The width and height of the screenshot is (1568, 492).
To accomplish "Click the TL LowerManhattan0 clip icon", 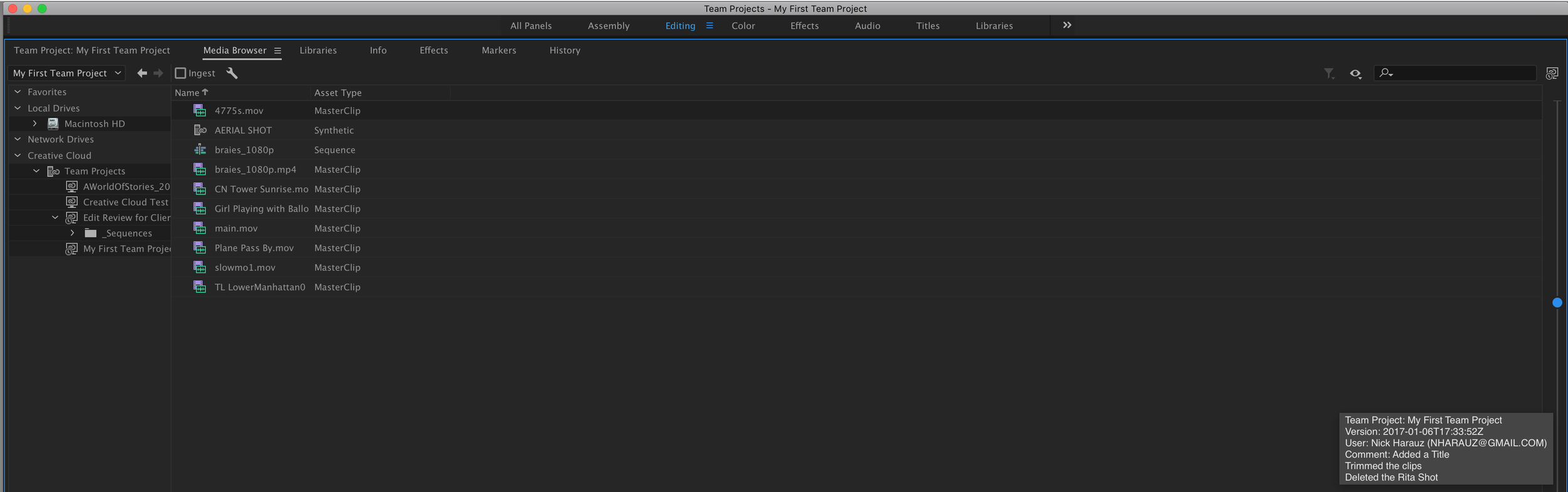I will click(x=199, y=287).
